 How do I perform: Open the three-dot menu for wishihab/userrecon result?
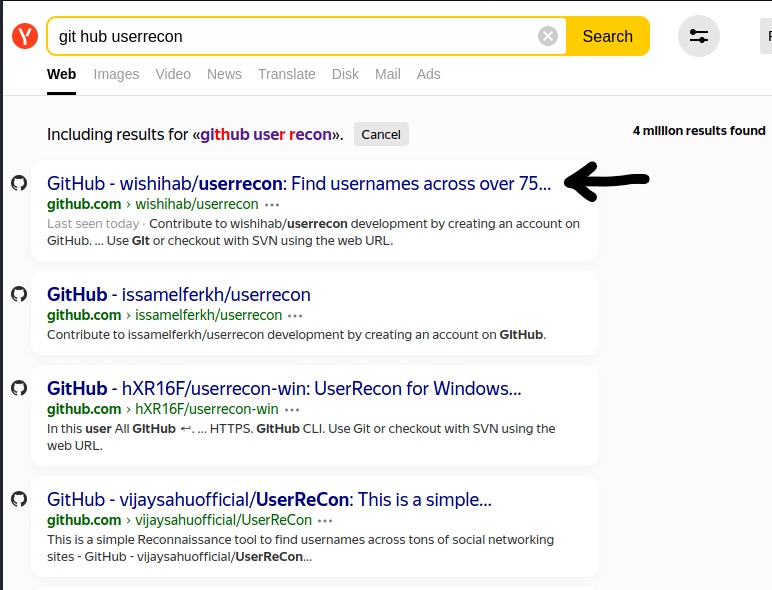pyautogui.click(x=272, y=204)
